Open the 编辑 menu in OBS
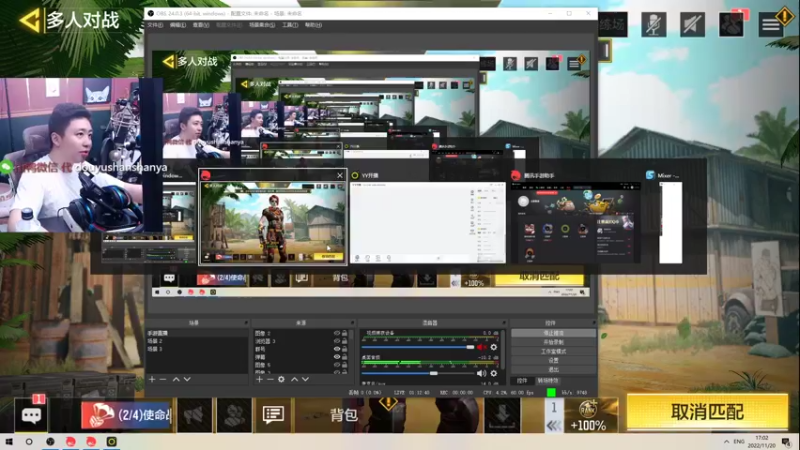 point(178,25)
